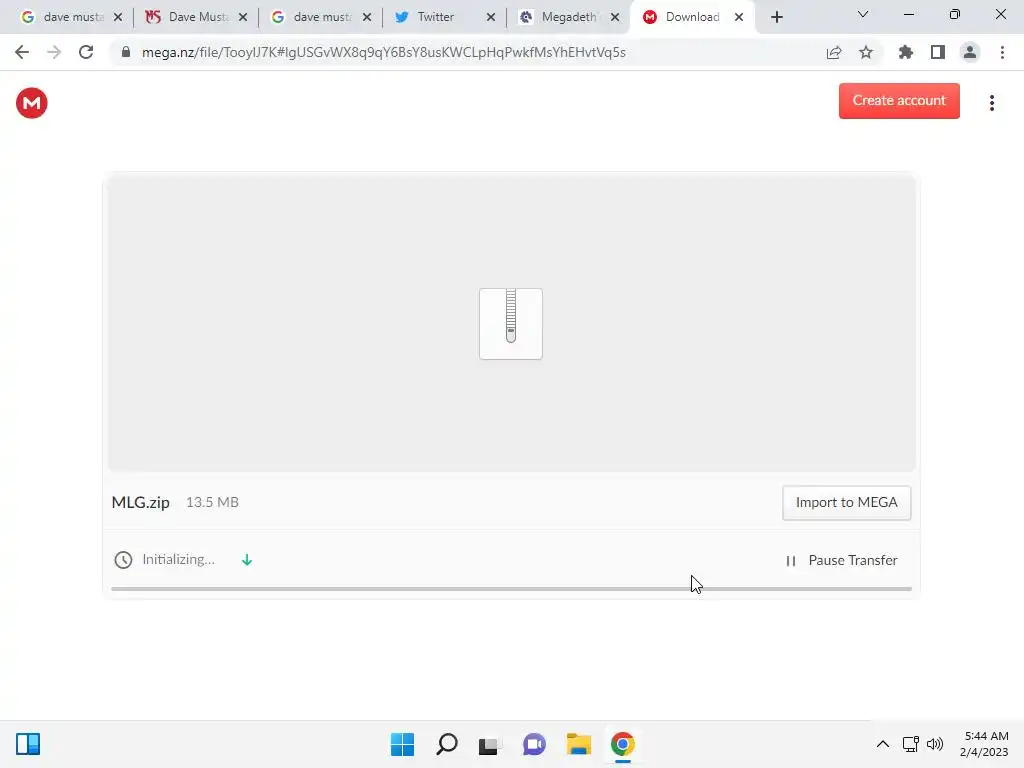The height and width of the screenshot is (768, 1024).
Task: Open the Chat app in the taskbar
Action: coord(534,744)
